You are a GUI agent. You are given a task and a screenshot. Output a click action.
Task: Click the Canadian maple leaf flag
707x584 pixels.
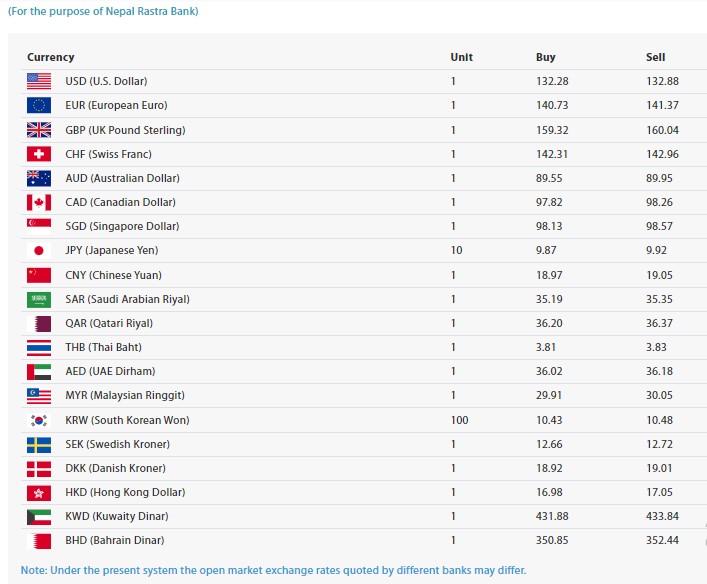(39, 202)
